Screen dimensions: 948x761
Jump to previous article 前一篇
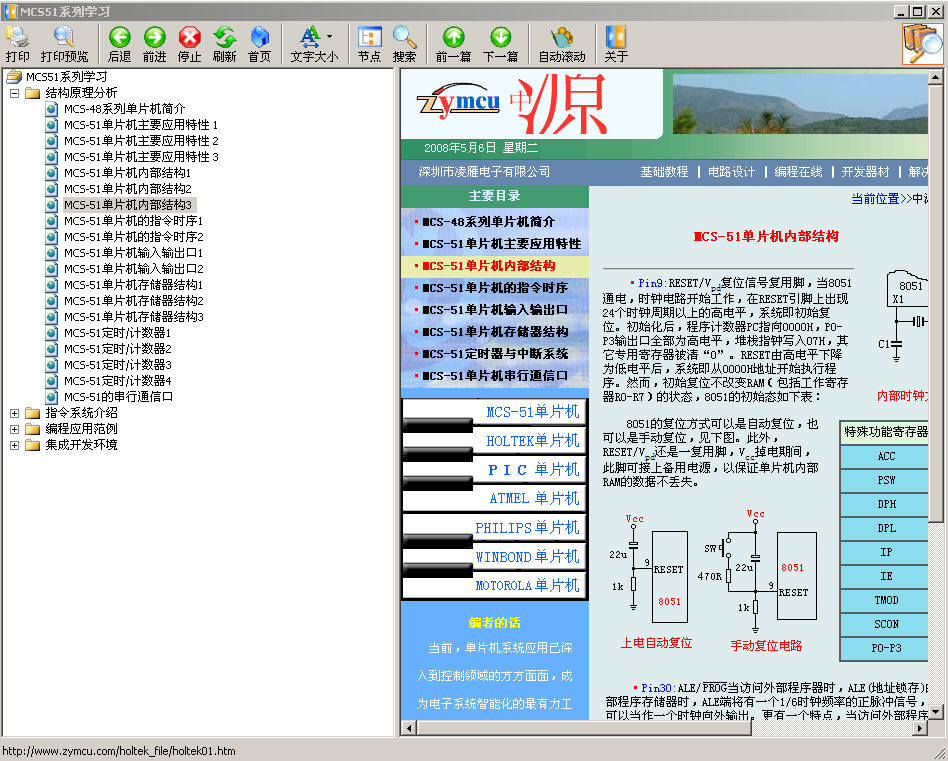[x=453, y=44]
